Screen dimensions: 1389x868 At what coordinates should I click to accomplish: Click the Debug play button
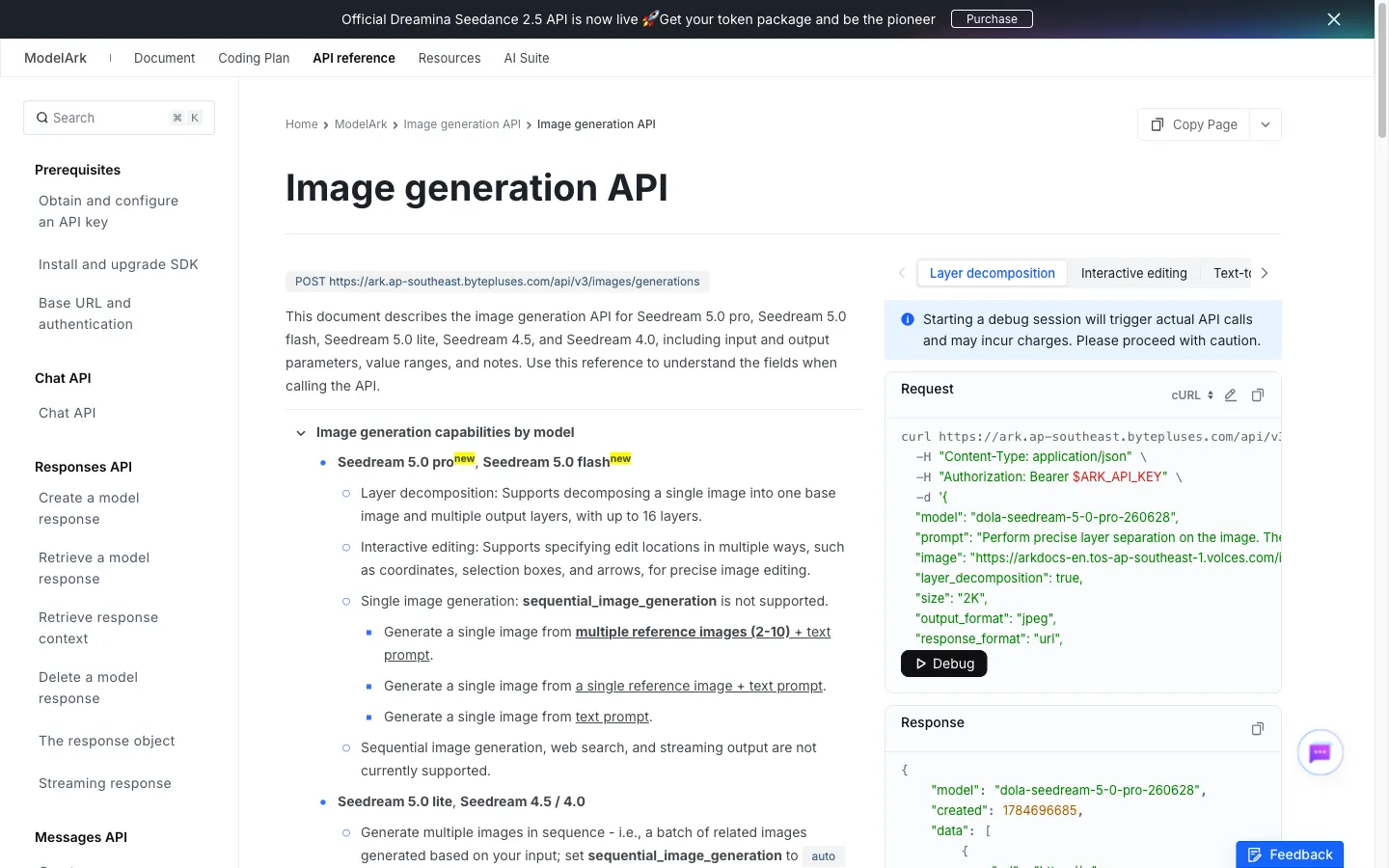(x=943, y=664)
